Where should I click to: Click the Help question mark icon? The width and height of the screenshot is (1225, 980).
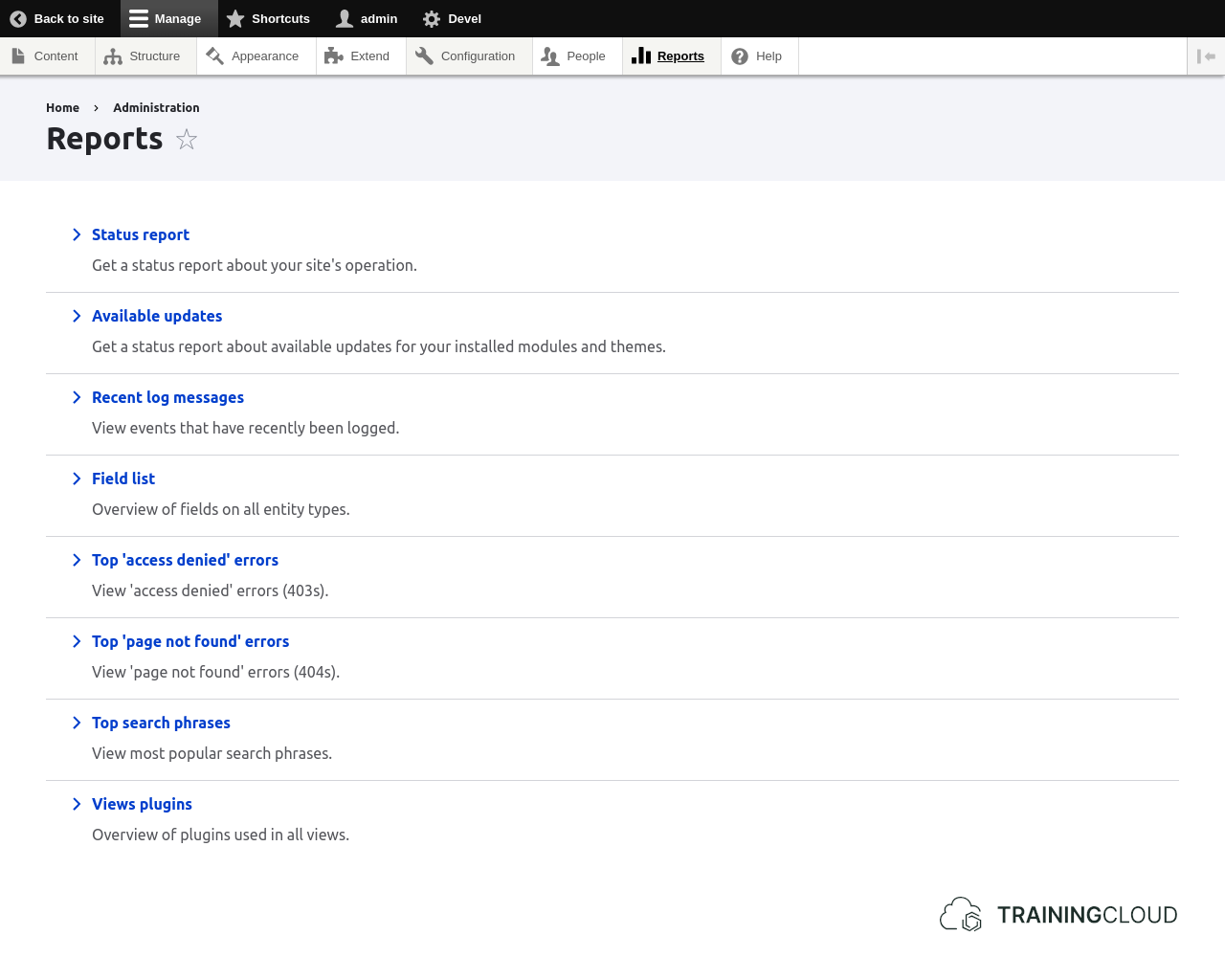(x=740, y=56)
